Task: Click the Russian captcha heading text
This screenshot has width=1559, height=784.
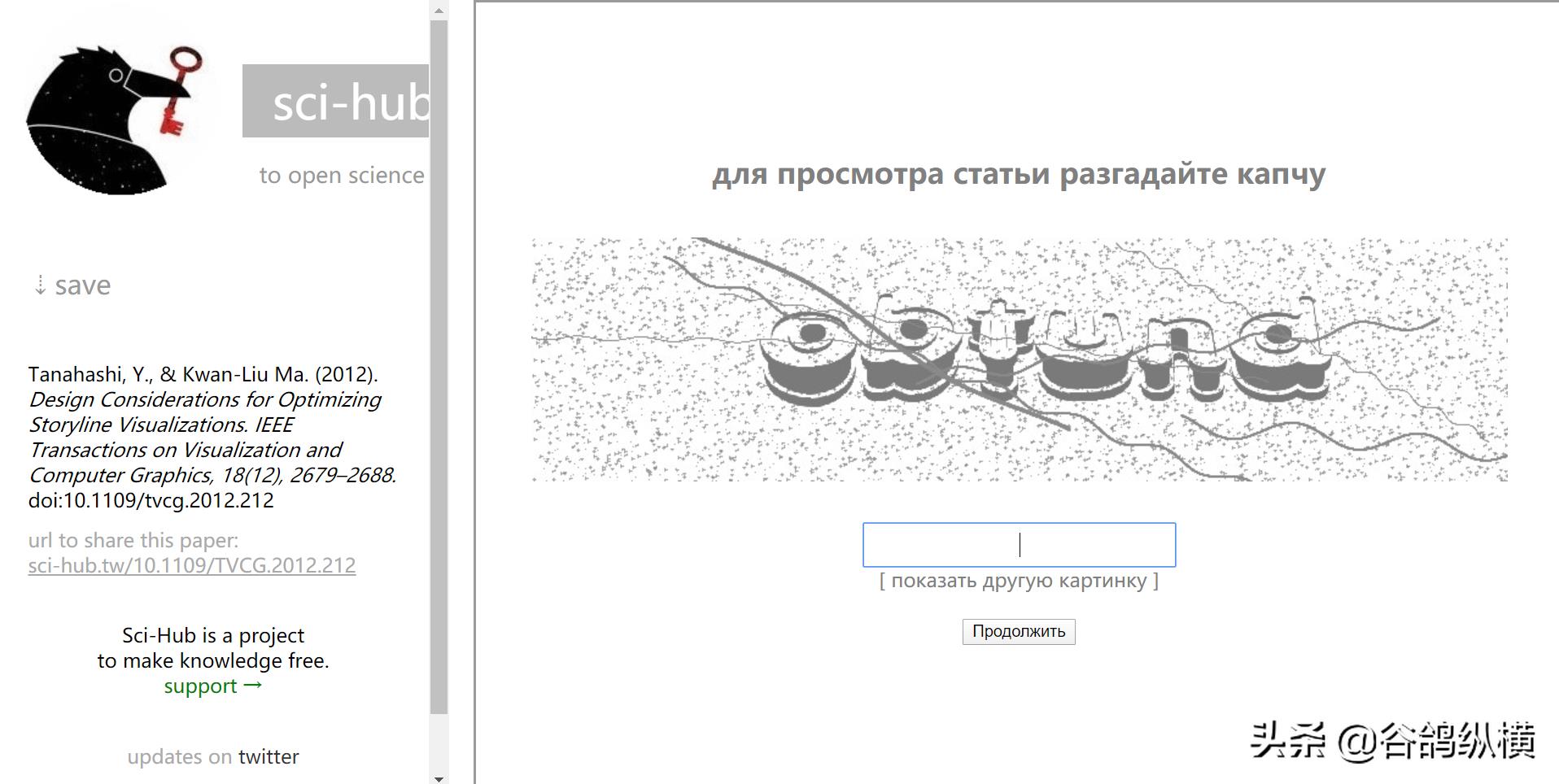Action: pos(1019,174)
